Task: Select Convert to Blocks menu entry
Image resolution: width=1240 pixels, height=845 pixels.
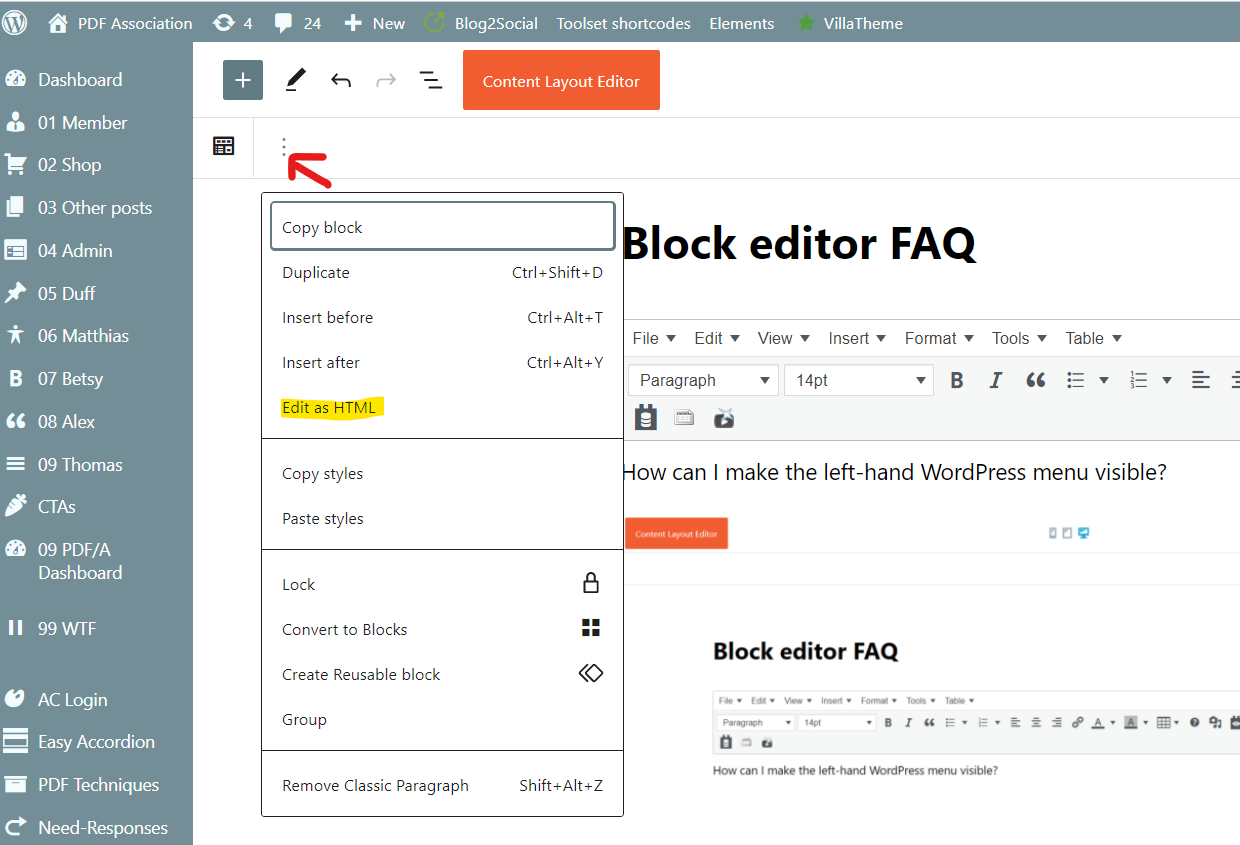Action: point(442,629)
